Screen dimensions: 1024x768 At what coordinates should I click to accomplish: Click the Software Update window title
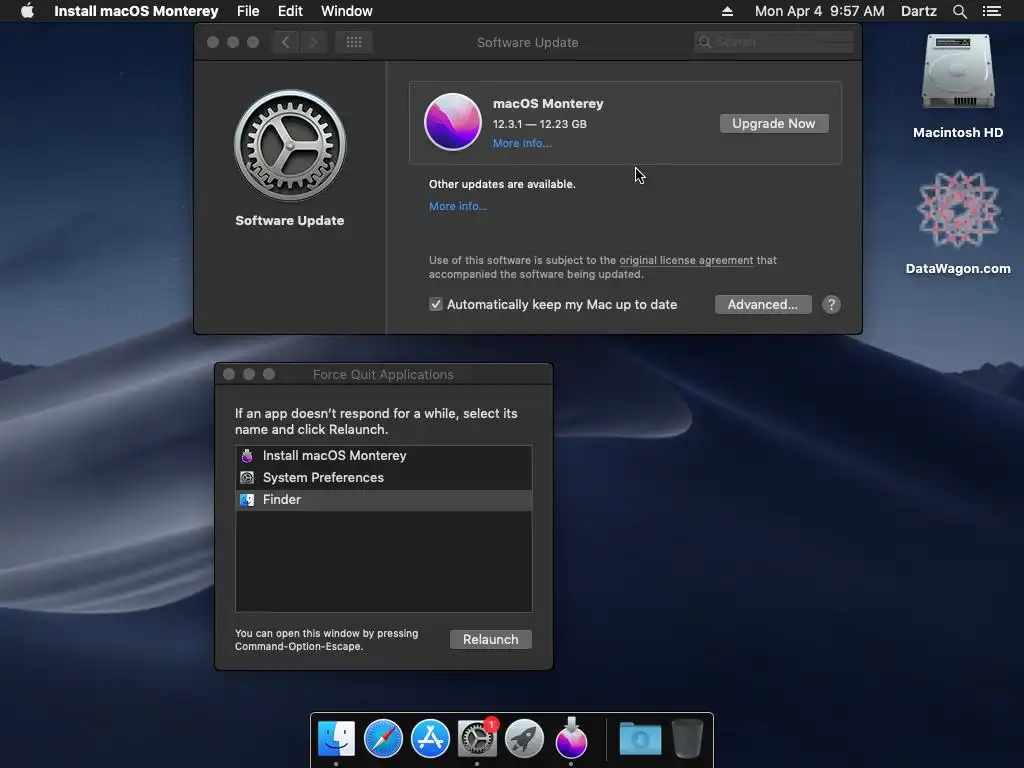pyautogui.click(x=528, y=42)
